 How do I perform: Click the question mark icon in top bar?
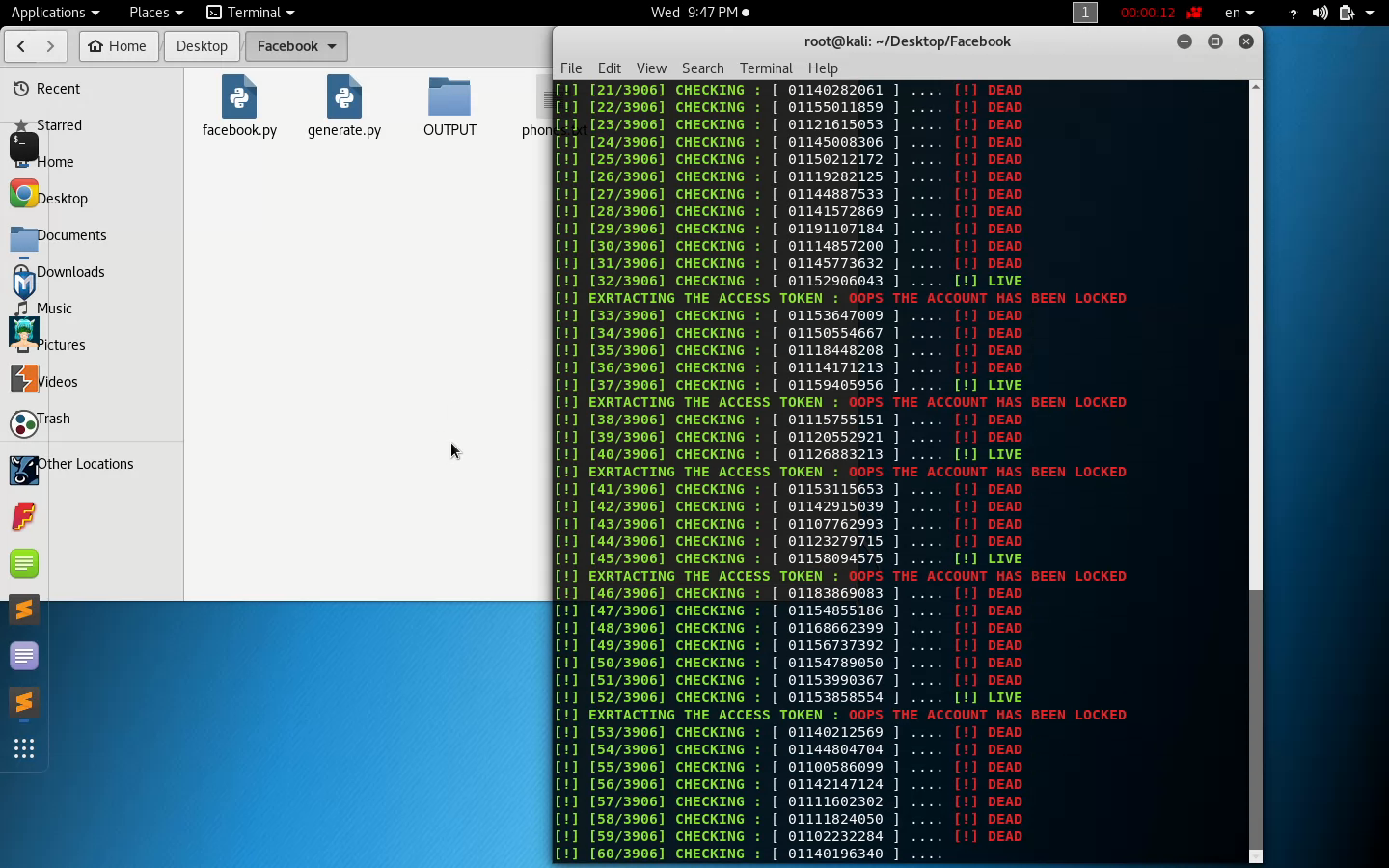pos(1293,13)
